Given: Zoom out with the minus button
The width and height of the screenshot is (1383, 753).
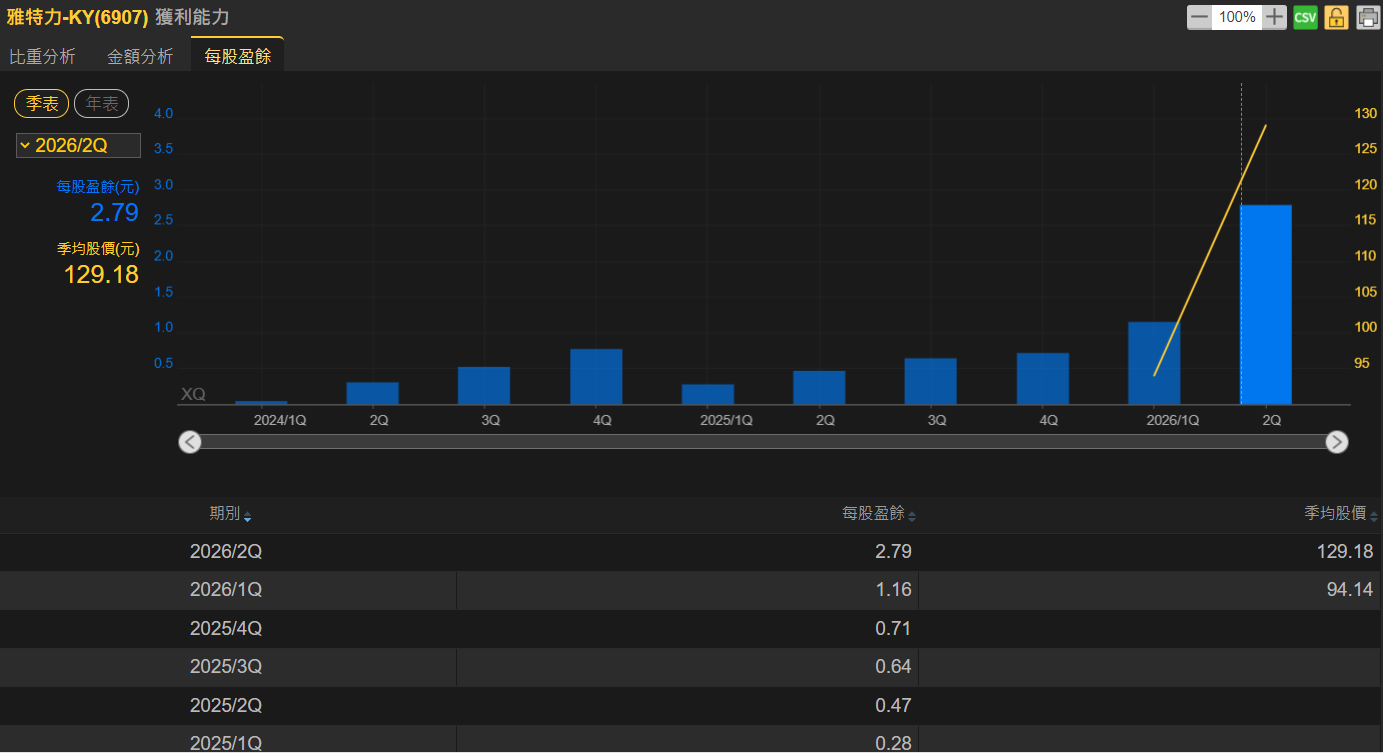Looking at the screenshot, I should 1199,17.
